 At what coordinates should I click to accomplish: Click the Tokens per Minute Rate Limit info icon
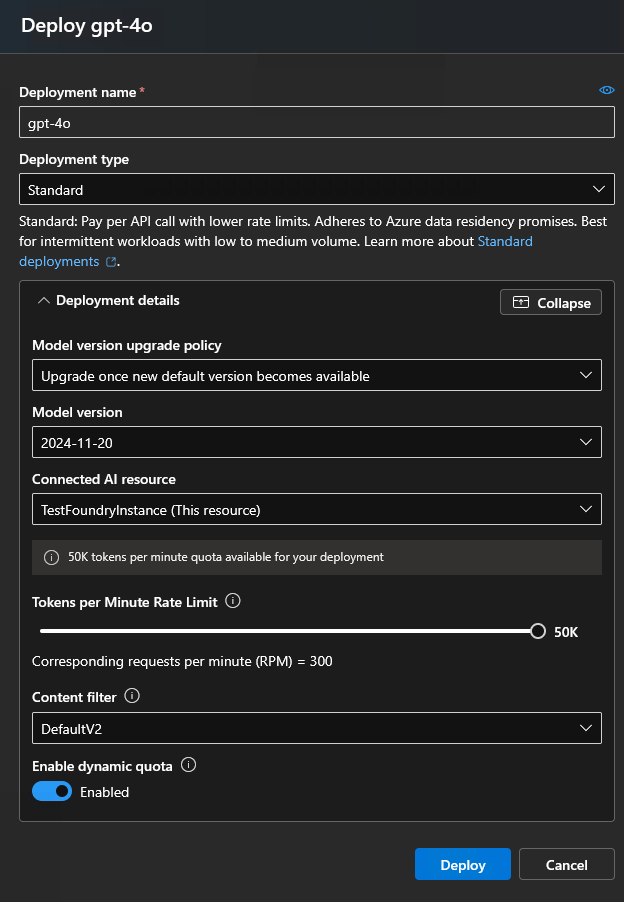pos(233,601)
